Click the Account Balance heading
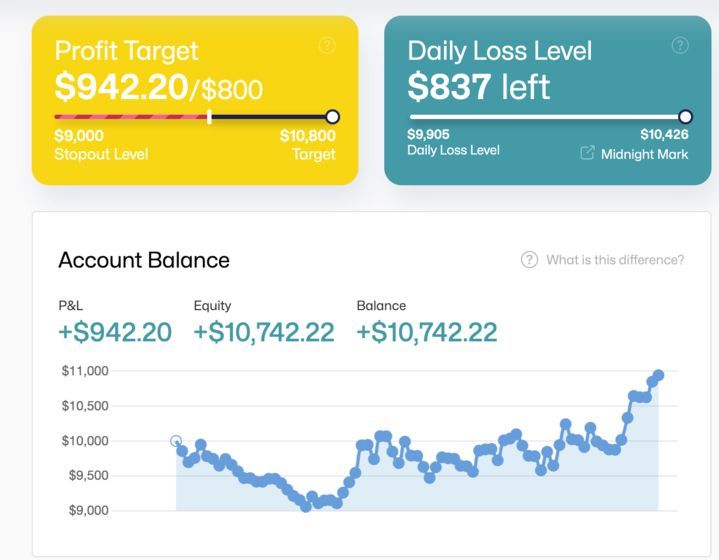The height and width of the screenshot is (560, 719). (x=144, y=260)
